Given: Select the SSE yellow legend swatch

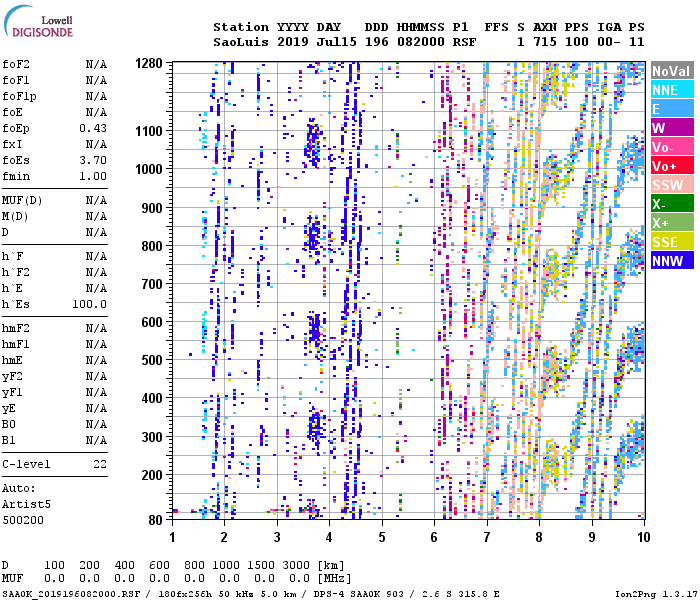Looking at the screenshot, I should (672, 242).
